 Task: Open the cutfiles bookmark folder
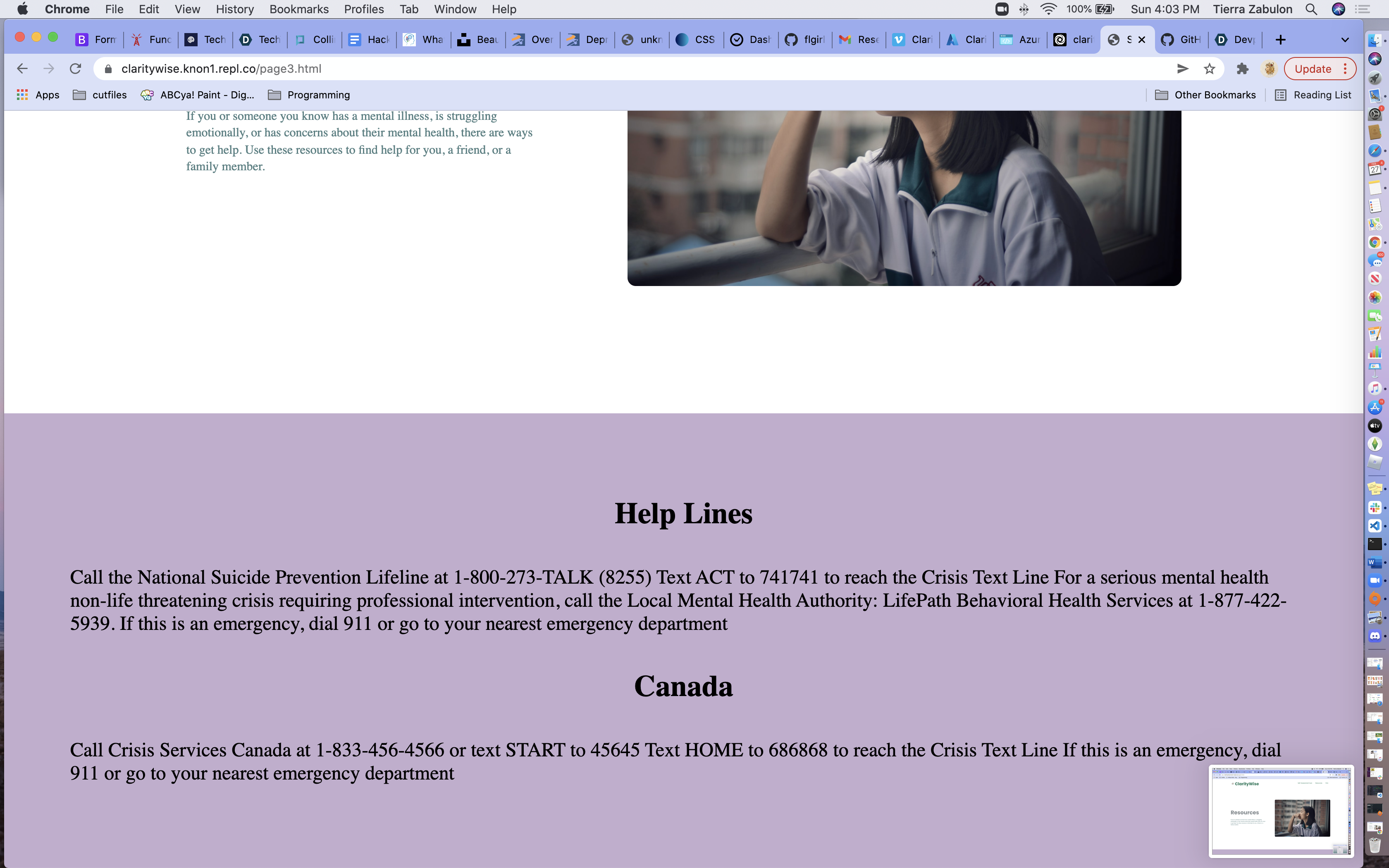[100, 95]
